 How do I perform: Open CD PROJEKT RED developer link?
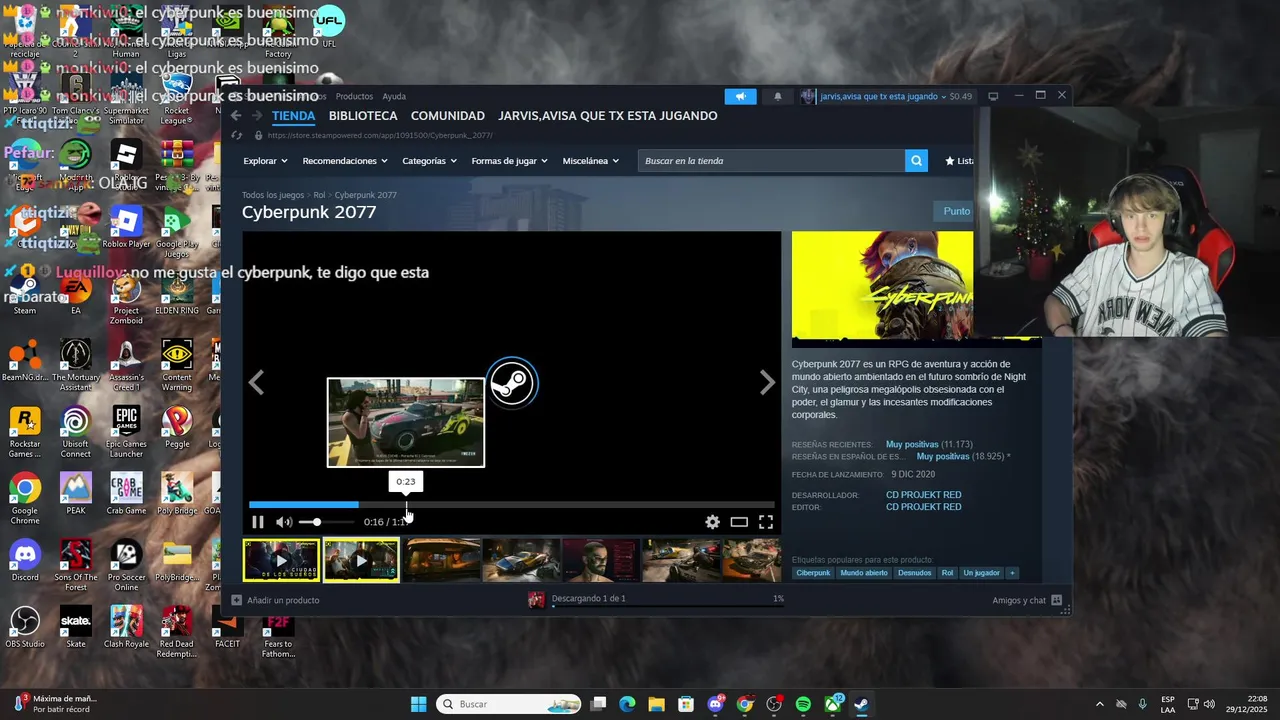click(x=923, y=495)
